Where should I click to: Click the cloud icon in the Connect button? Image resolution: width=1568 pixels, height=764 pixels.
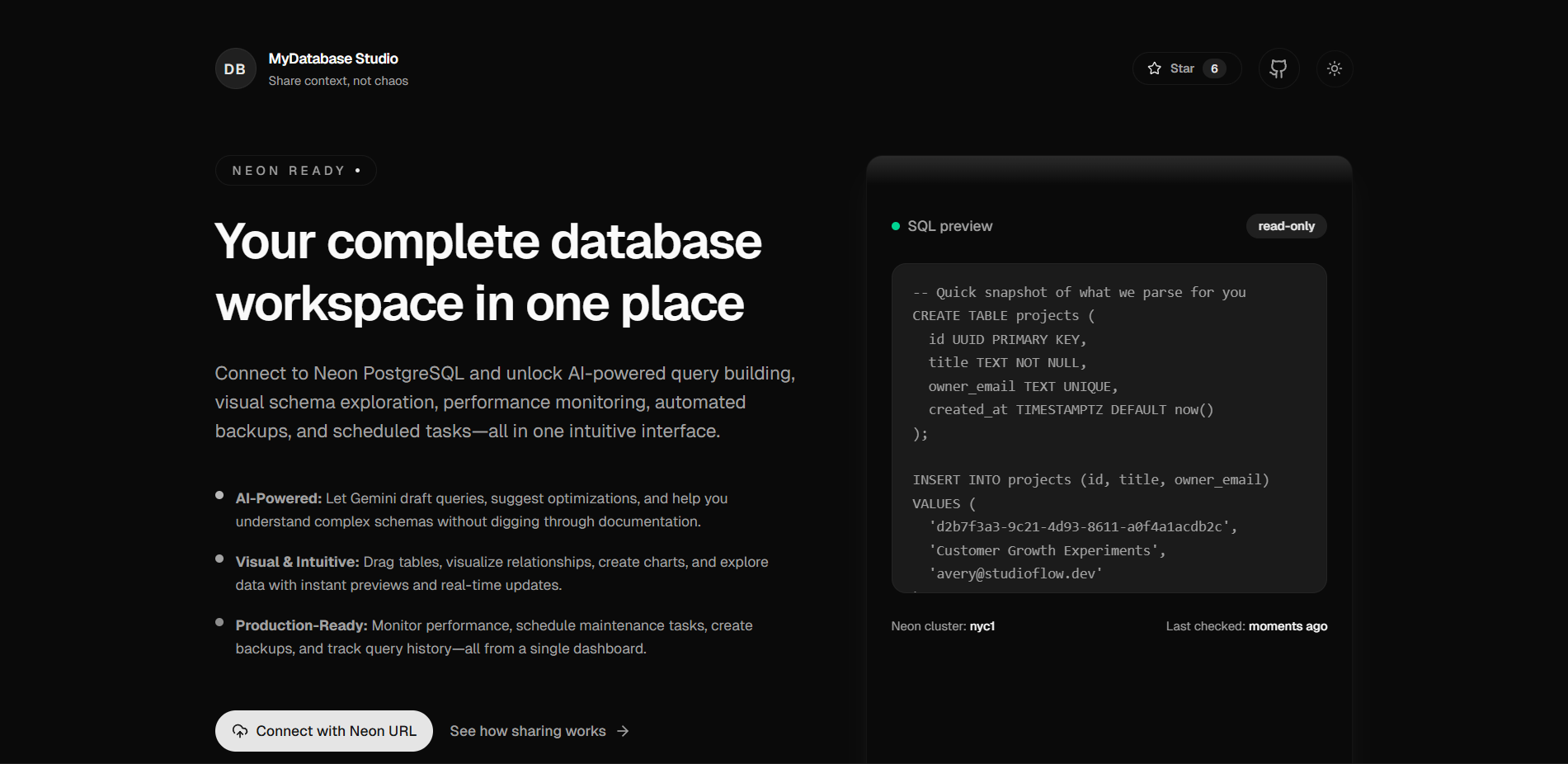point(240,731)
